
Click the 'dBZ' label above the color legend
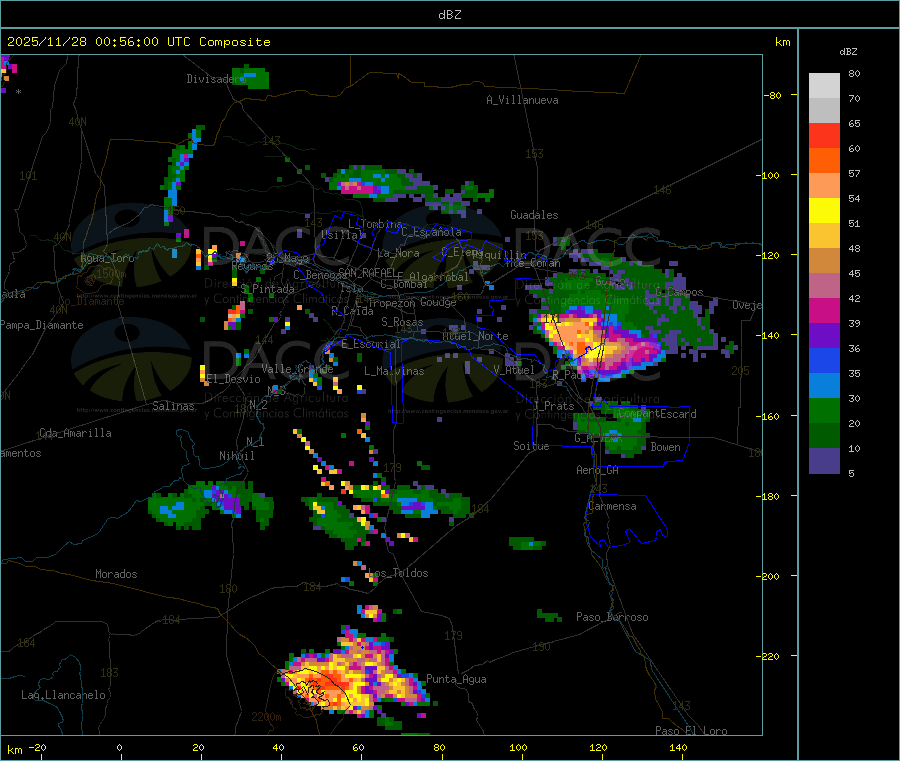pos(848,52)
